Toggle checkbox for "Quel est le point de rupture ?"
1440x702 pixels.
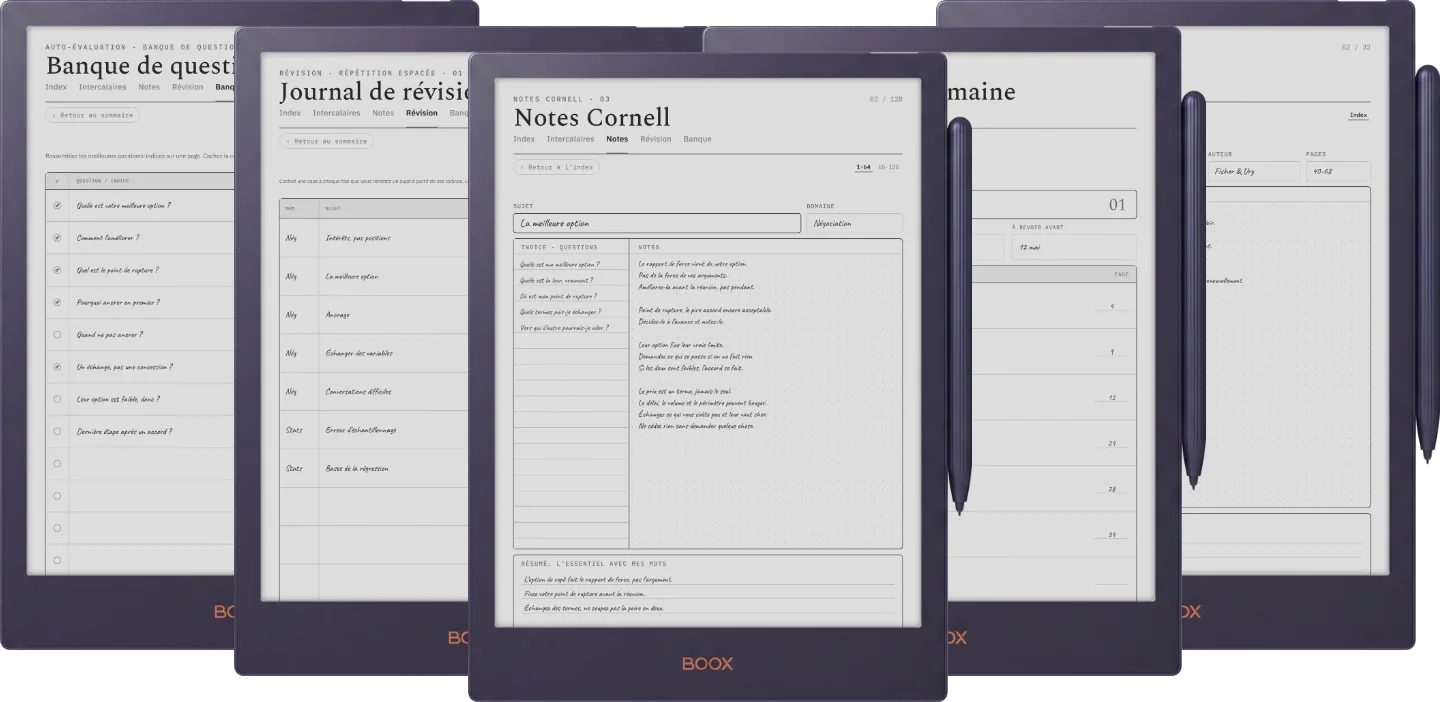(57, 270)
